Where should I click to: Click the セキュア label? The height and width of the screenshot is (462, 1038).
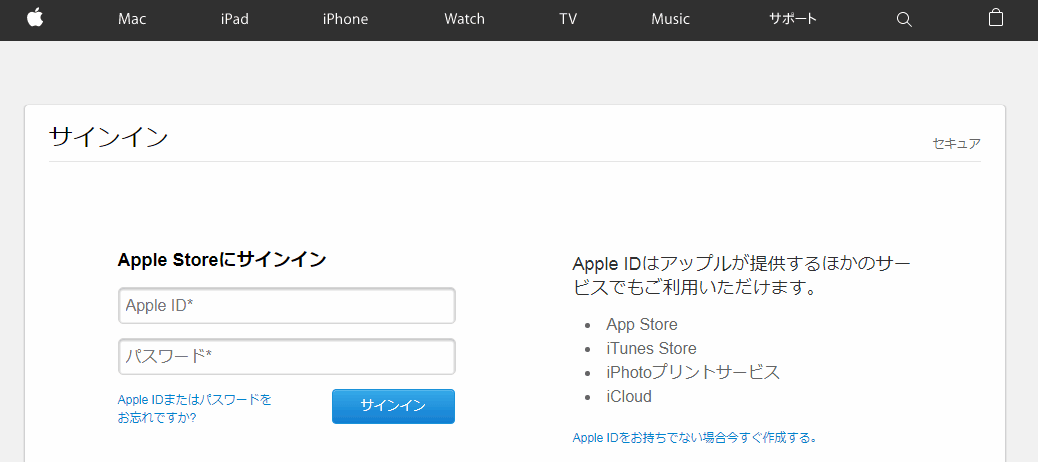click(957, 144)
